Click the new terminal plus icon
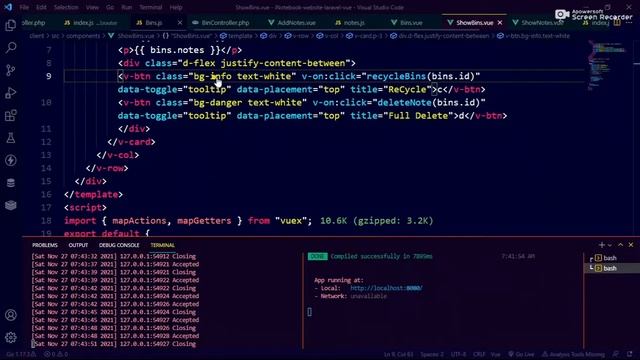Viewport: 640px width, 360px height. (x=602, y=245)
